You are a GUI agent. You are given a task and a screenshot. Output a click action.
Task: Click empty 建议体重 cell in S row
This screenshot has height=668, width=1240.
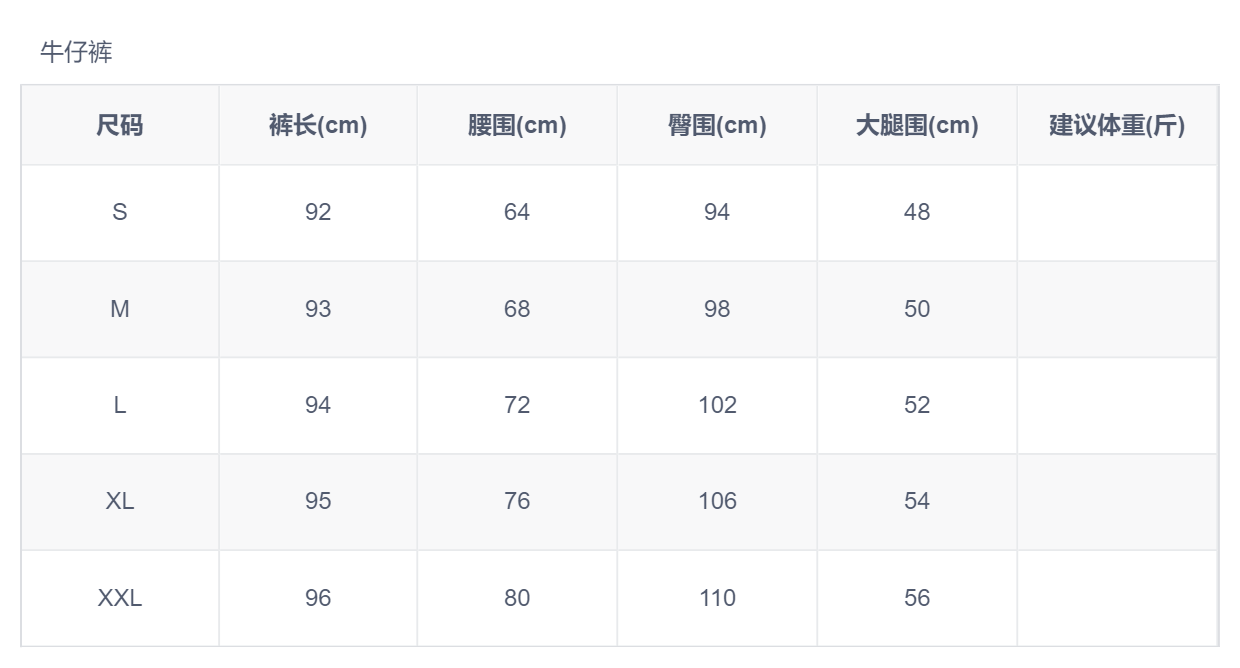tap(1117, 213)
